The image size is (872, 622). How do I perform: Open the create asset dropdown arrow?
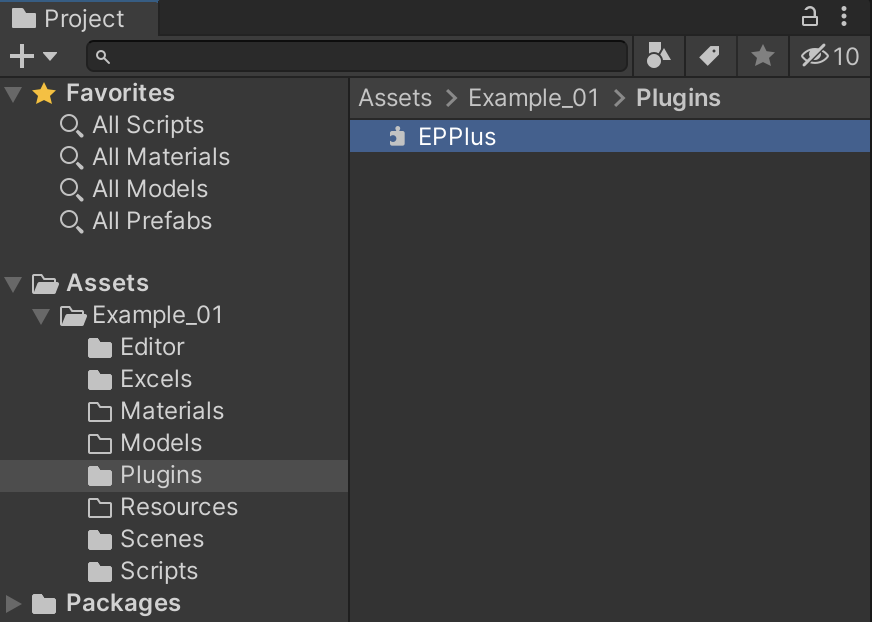click(x=50, y=56)
